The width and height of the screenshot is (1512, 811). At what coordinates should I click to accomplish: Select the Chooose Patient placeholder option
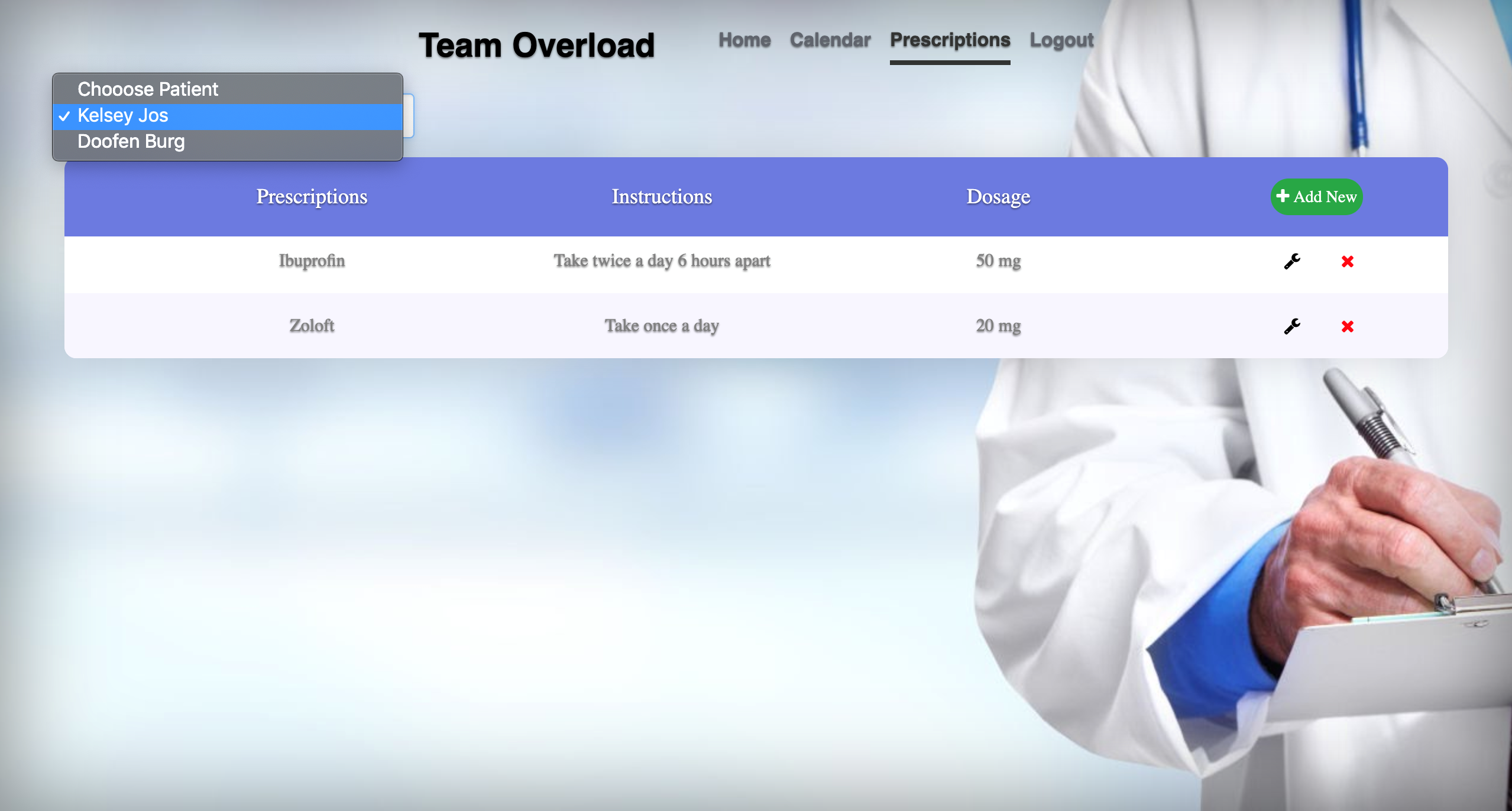tap(148, 89)
